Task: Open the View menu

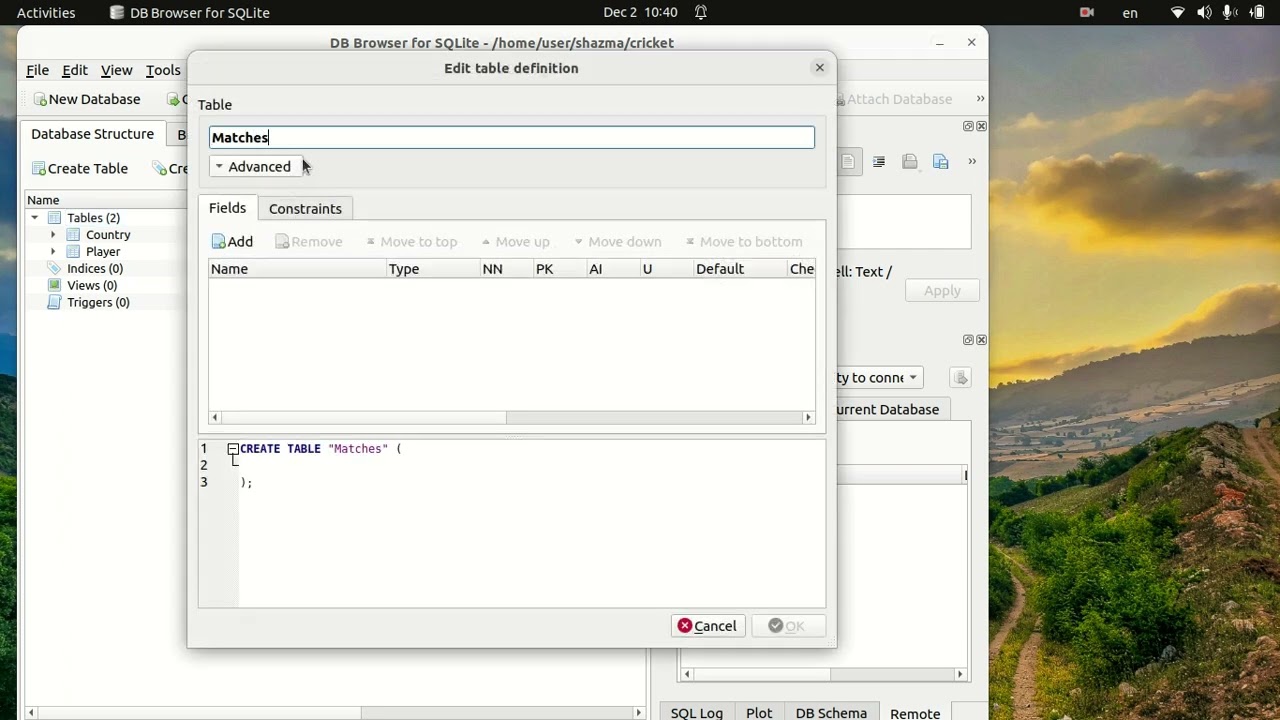Action: 116,70
